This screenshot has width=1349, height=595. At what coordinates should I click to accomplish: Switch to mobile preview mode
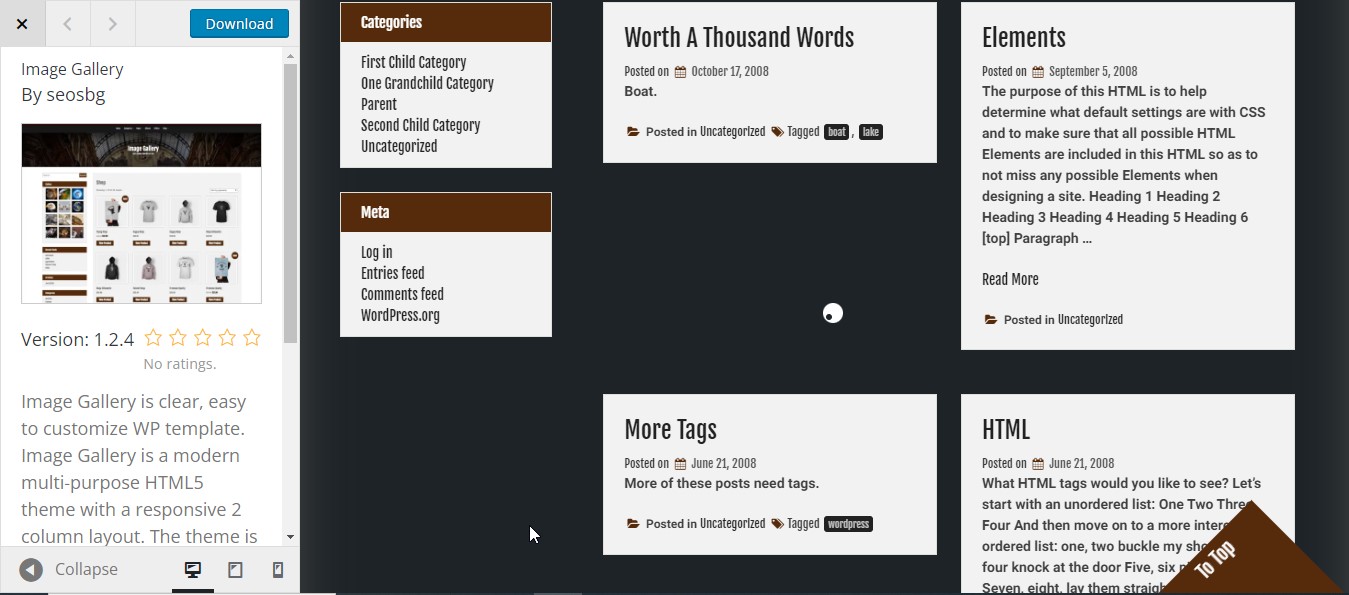click(278, 569)
